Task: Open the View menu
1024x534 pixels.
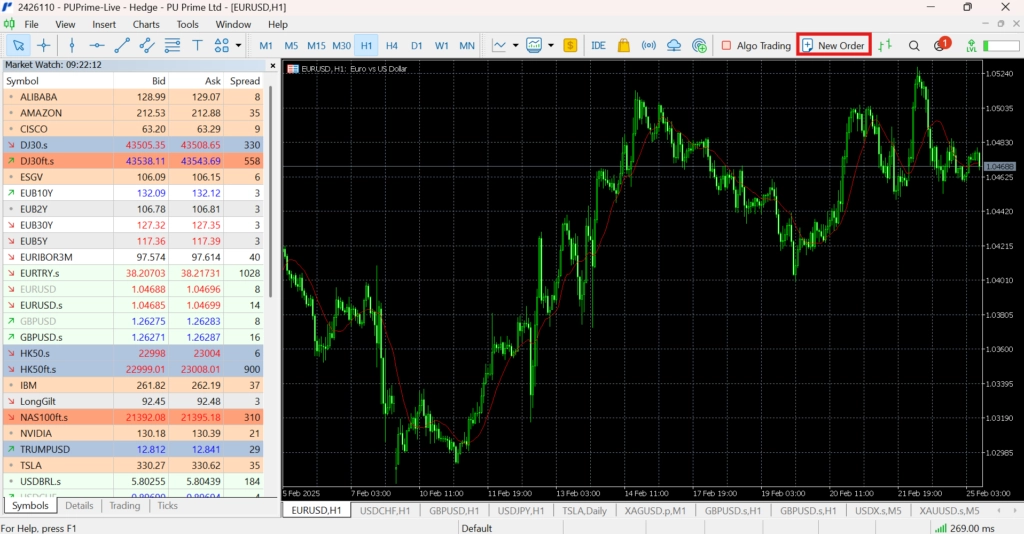Action: [65, 24]
